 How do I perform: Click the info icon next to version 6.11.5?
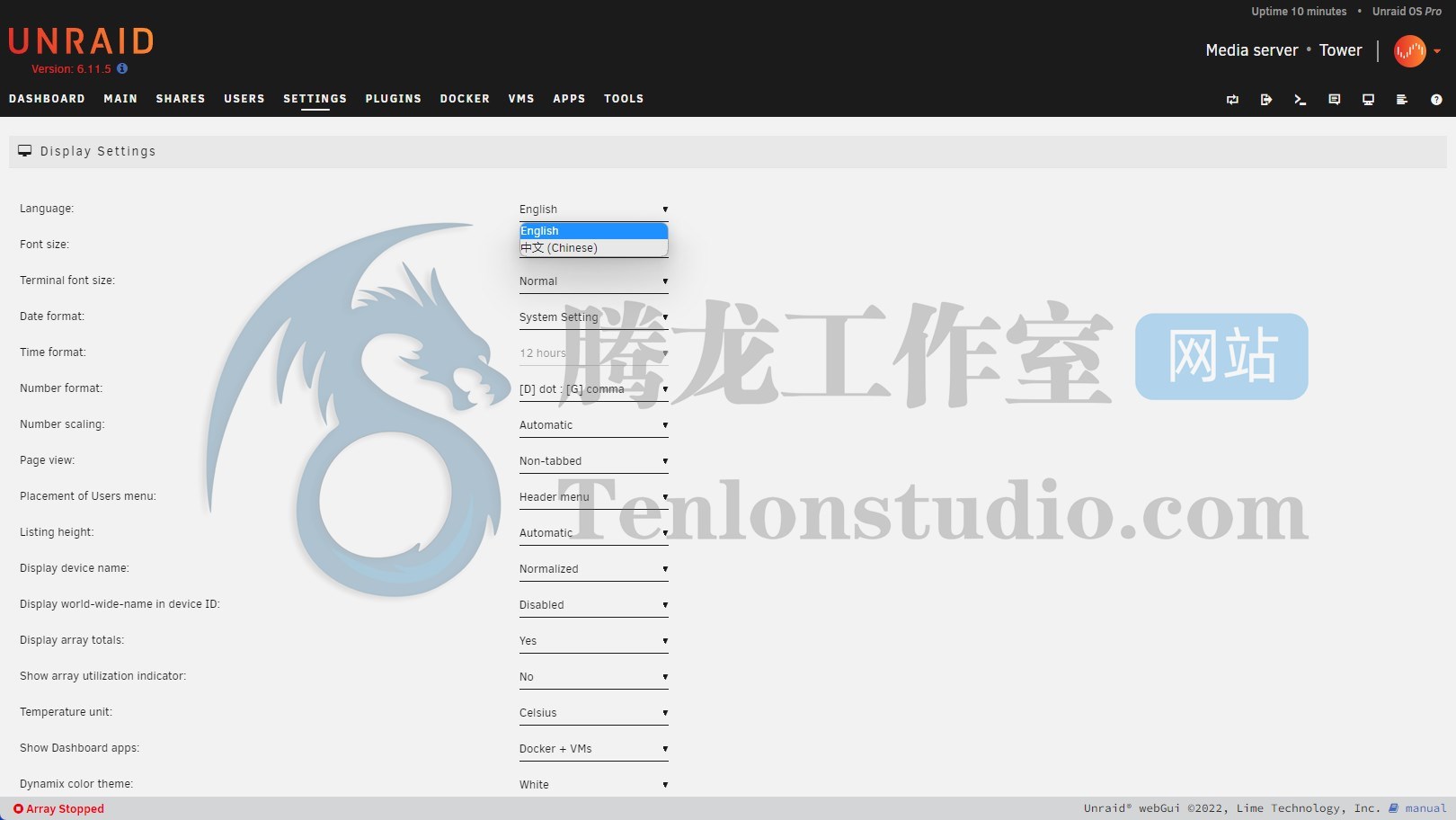[122, 68]
